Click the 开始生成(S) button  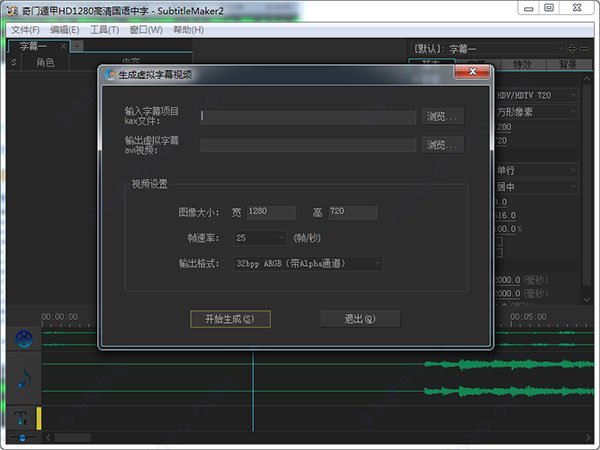[230, 319]
